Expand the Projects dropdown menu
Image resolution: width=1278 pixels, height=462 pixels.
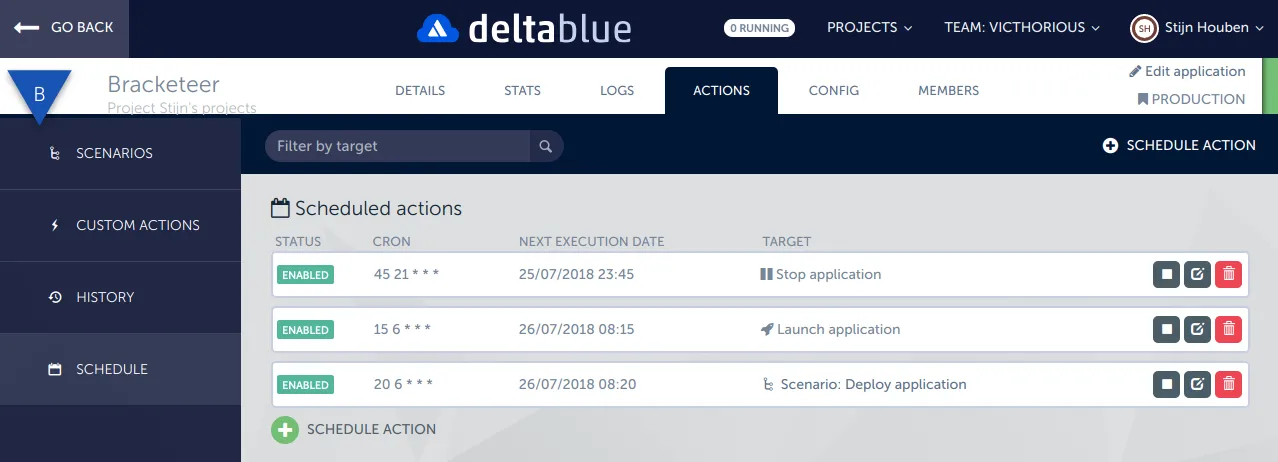click(x=869, y=28)
